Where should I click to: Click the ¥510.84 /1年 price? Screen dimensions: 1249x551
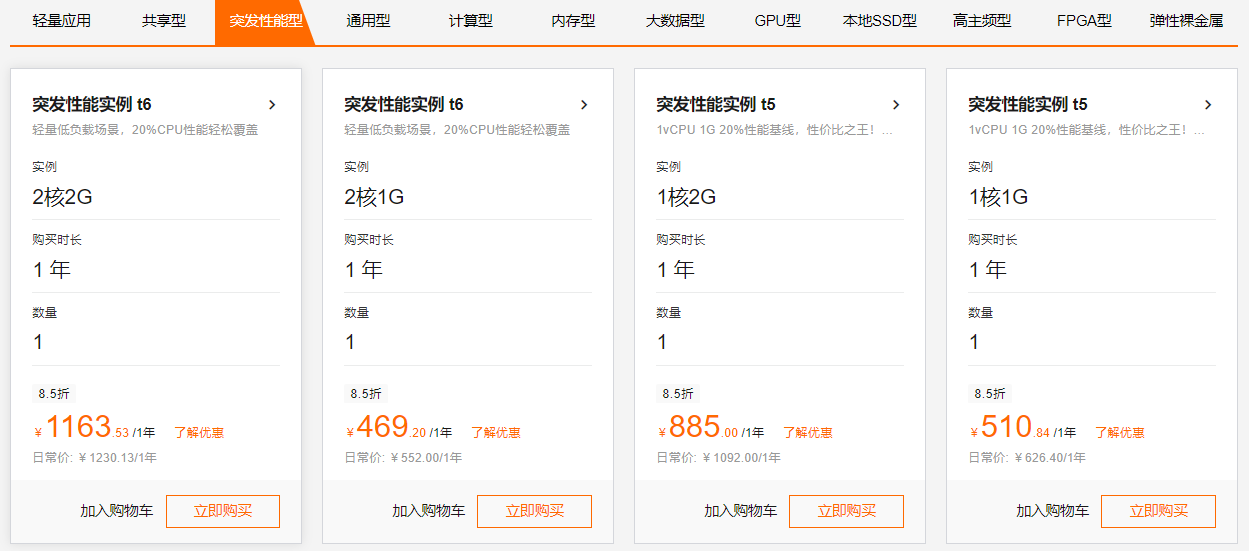(x=1023, y=429)
